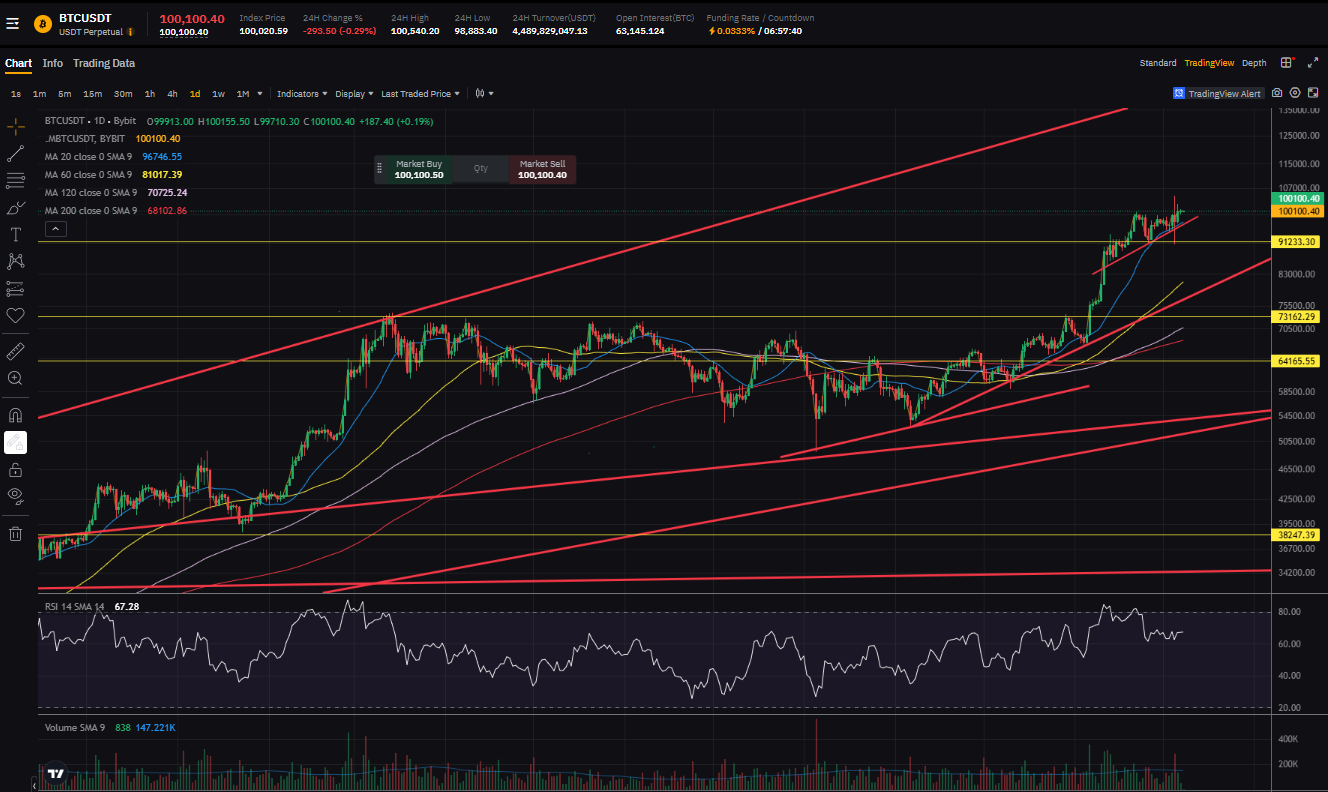Switch to the Info tab
This screenshot has width=1328, height=792.
[x=52, y=63]
